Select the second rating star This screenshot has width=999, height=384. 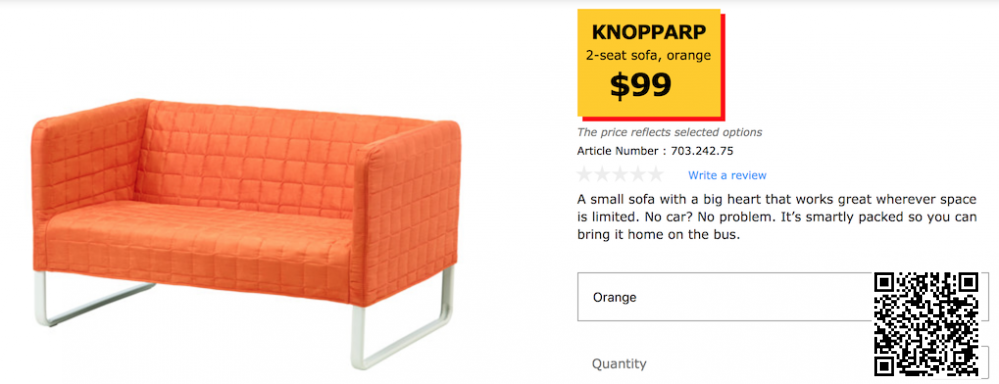(x=603, y=174)
